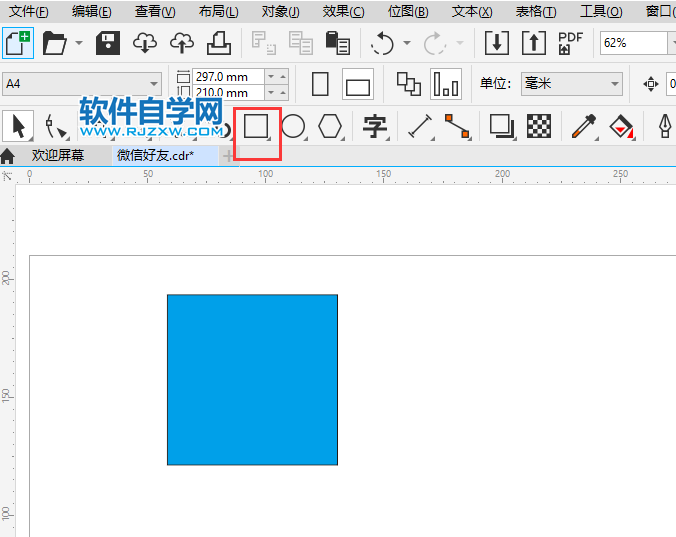
Task: Click the Cut icon in the toolbar
Action: click(264, 43)
